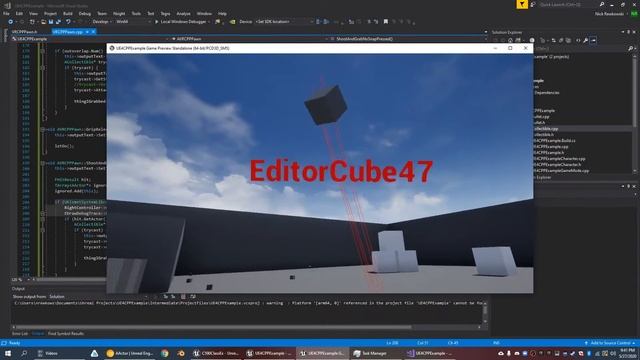
Task: Click the Save All toolbar icon
Action: click(x=58, y=22)
